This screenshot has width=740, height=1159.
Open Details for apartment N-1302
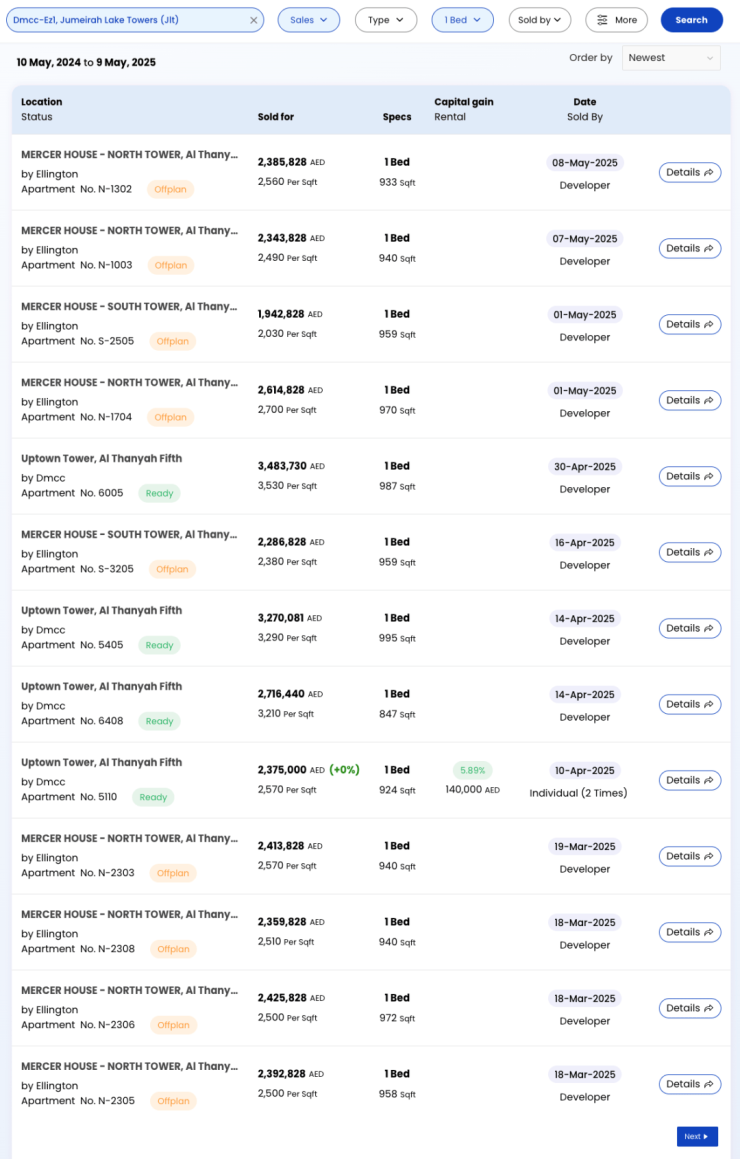click(x=689, y=172)
